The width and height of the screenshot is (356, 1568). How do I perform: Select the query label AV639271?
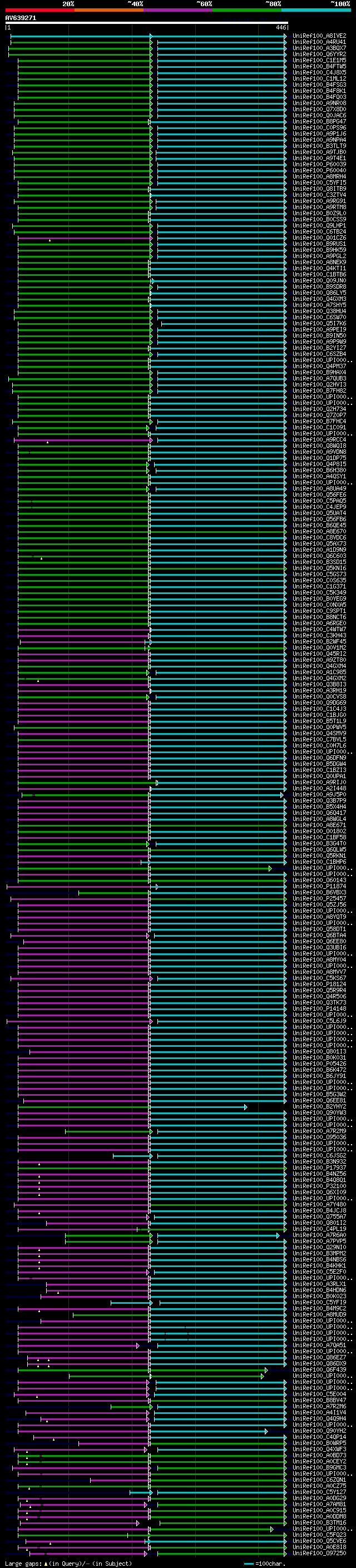point(21,18)
